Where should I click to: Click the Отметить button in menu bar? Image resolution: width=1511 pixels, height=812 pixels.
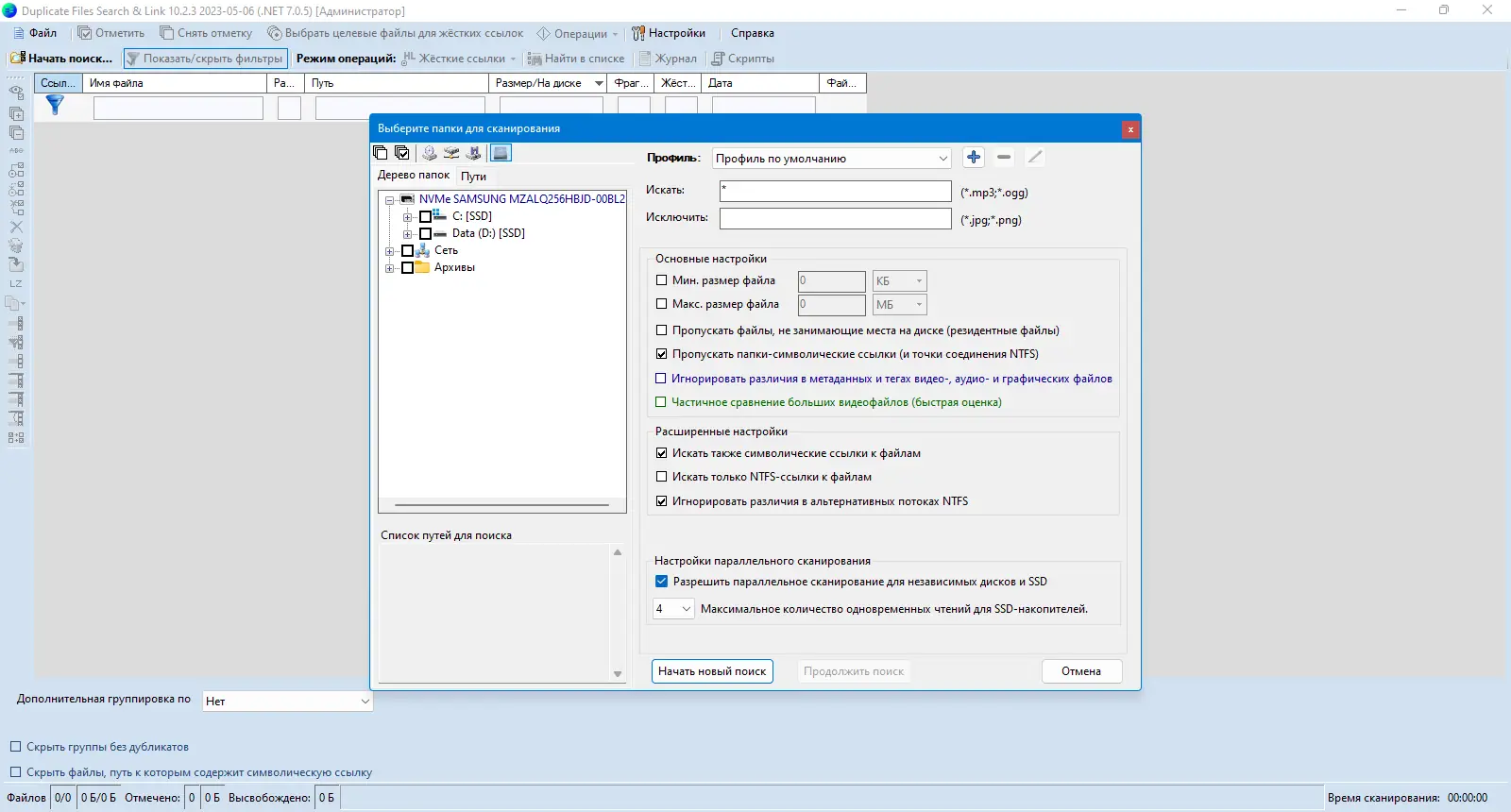point(111,33)
